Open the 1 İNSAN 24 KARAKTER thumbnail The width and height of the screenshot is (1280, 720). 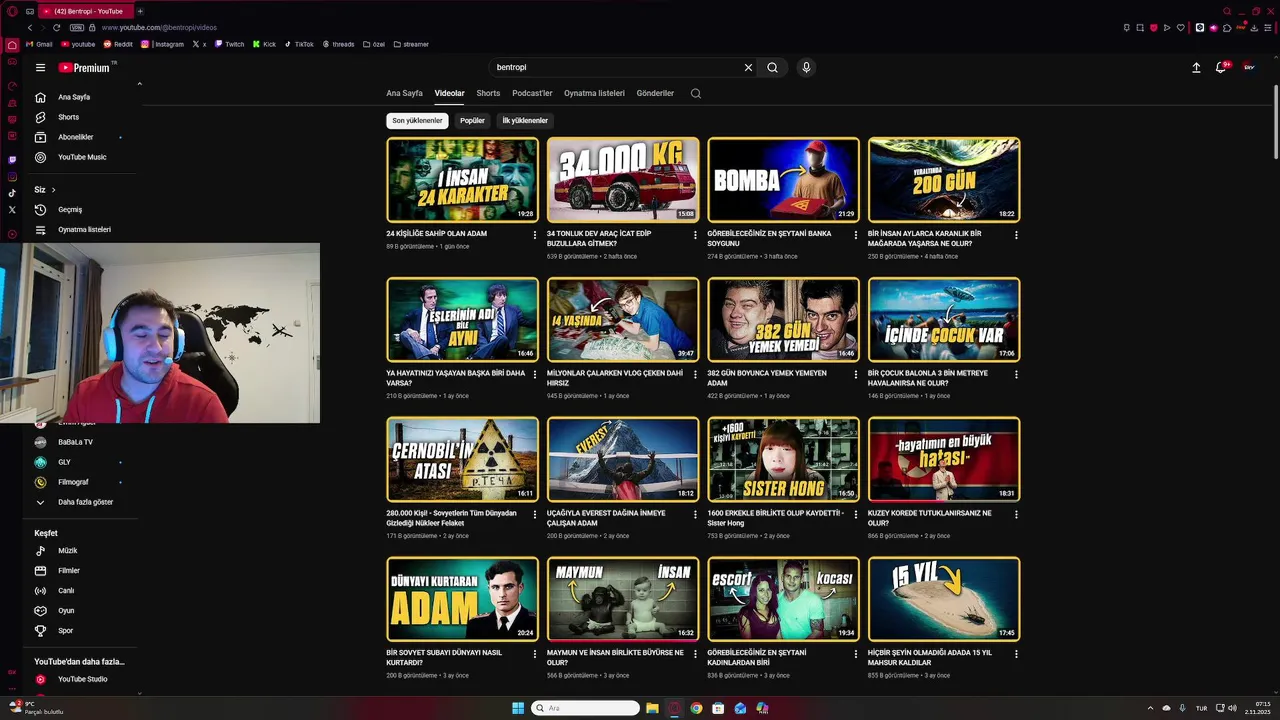[462, 180]
